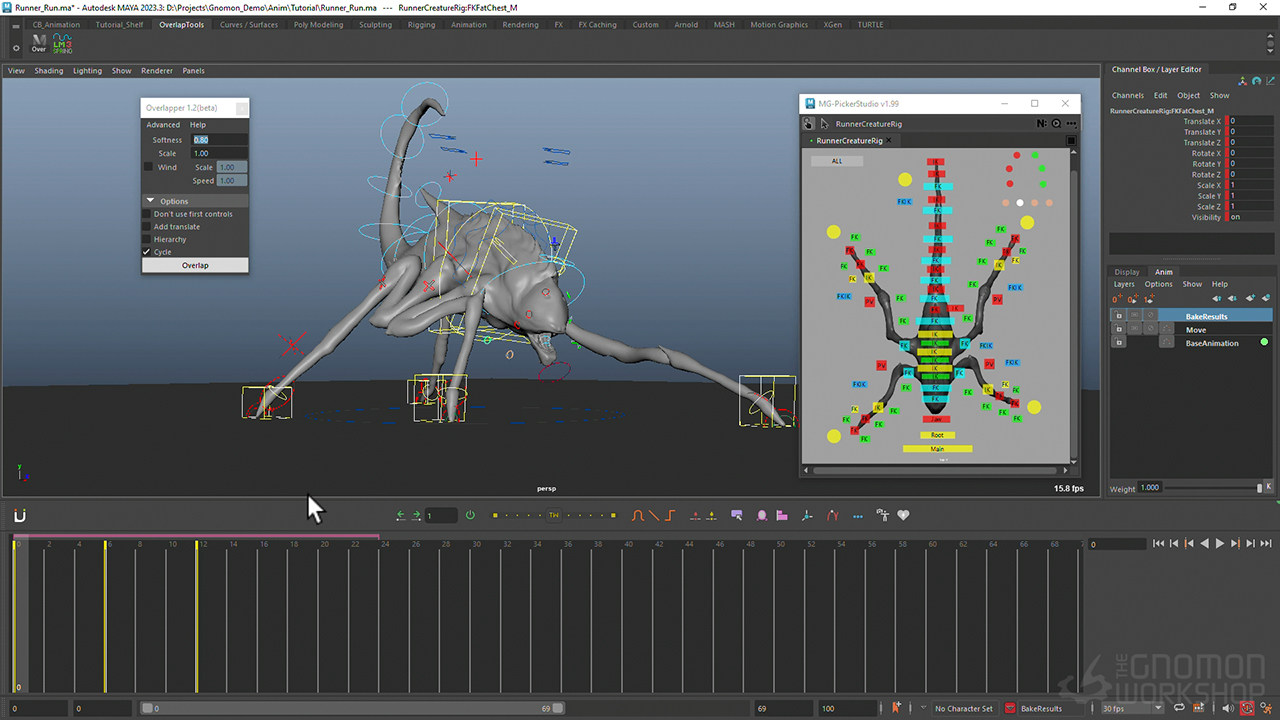Image resolution: width=1280 pixels, height=720 pixels.
Task: Click the step tangent icon in animation toolbar
Action: [x=669, y=515]
